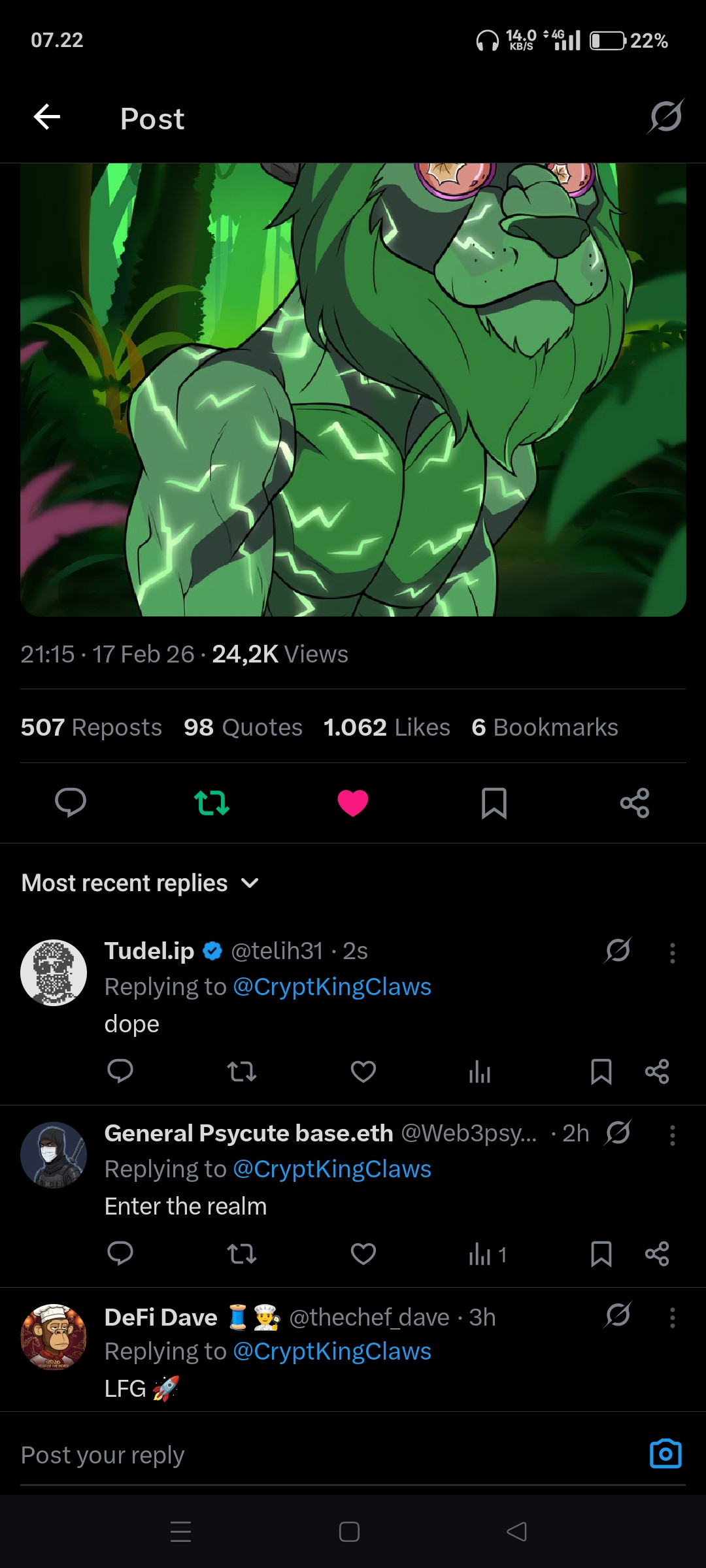Unlike the main post via the pink heart
The height and width of the screenshot is (1568, 706).
(x=353, y=803)
